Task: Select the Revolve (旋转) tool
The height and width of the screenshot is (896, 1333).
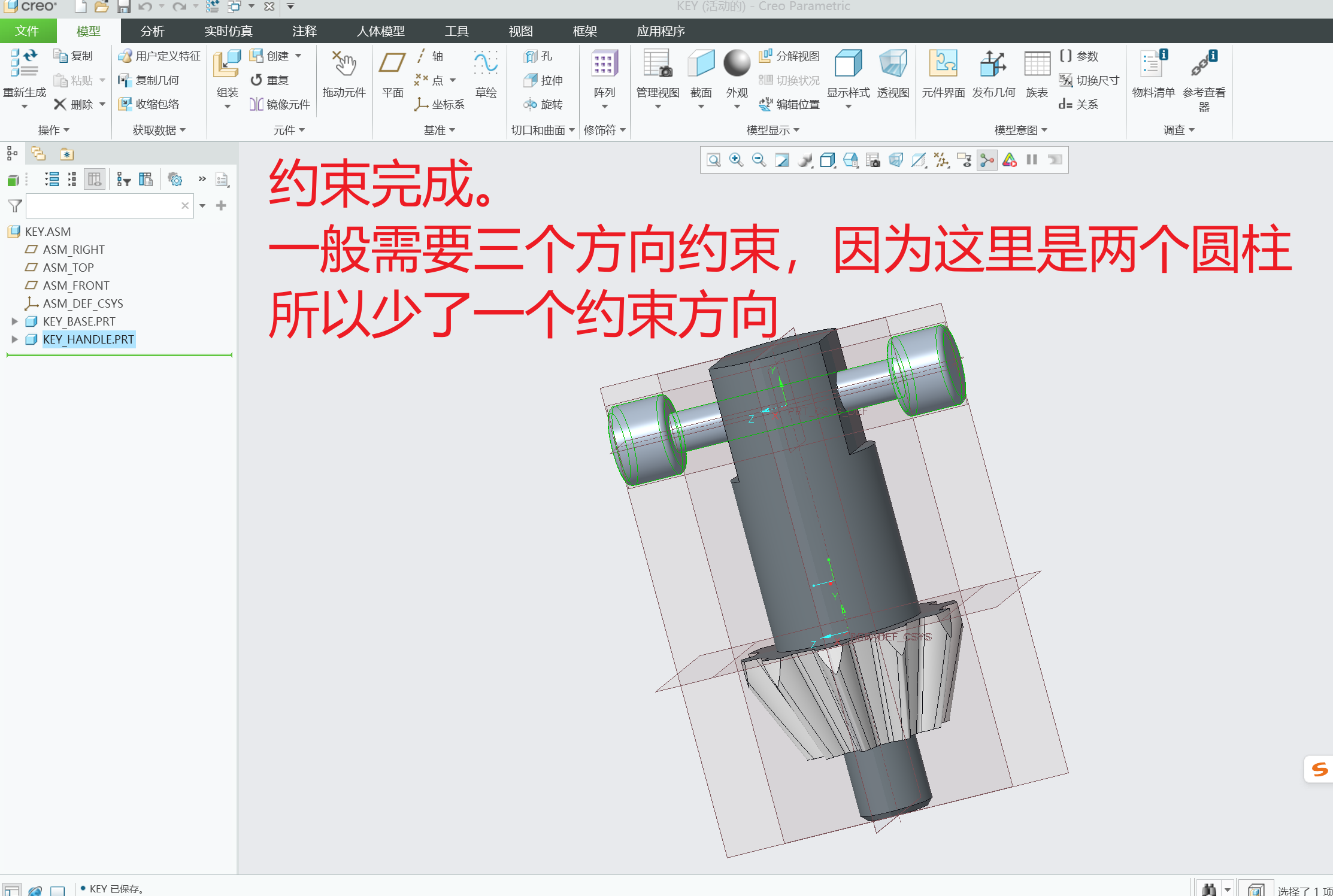Action: click(x=543, y=104)
